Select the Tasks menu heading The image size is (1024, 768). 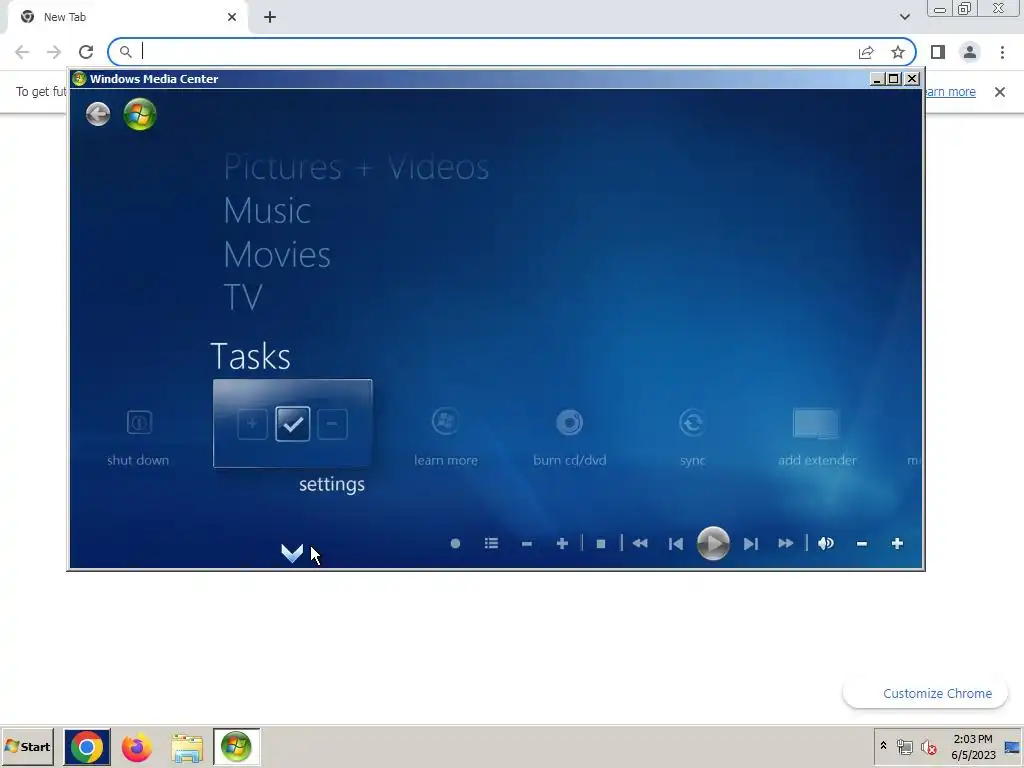[251, 356]
